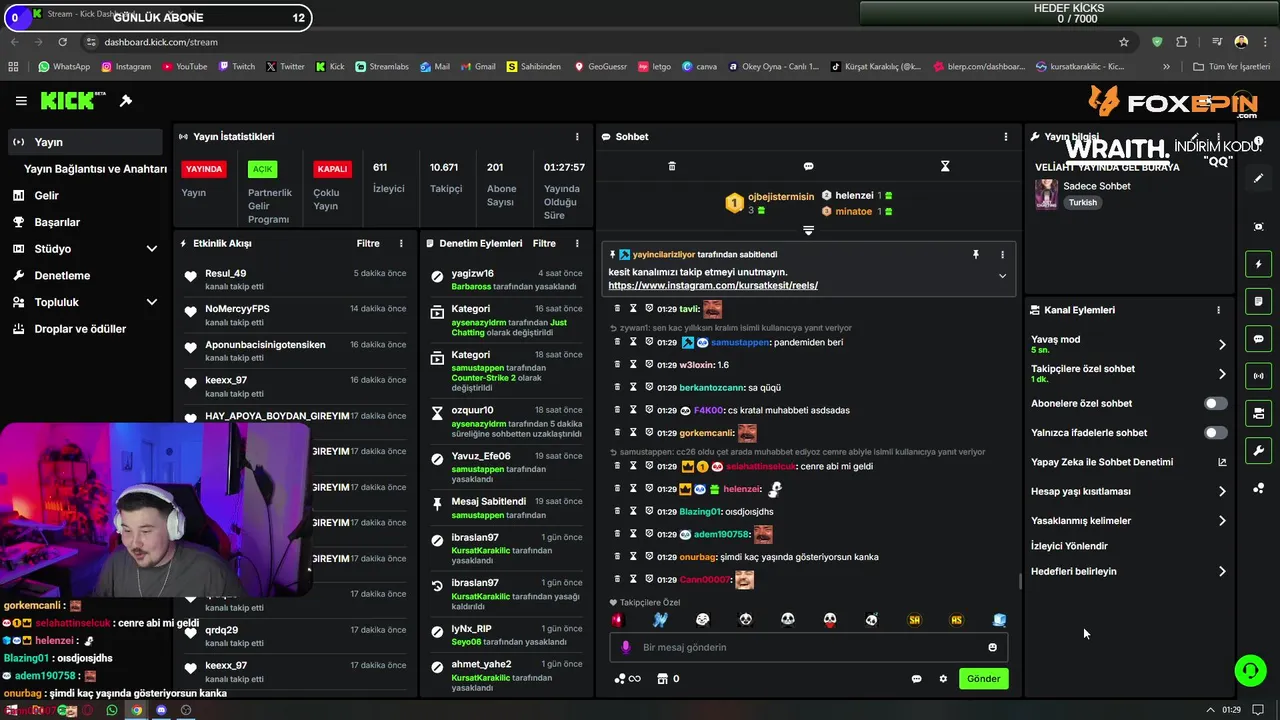Expand Hesap yaşı kısıtlaması
Screen dimensions: 1280x720
[x=1221, y=491]
